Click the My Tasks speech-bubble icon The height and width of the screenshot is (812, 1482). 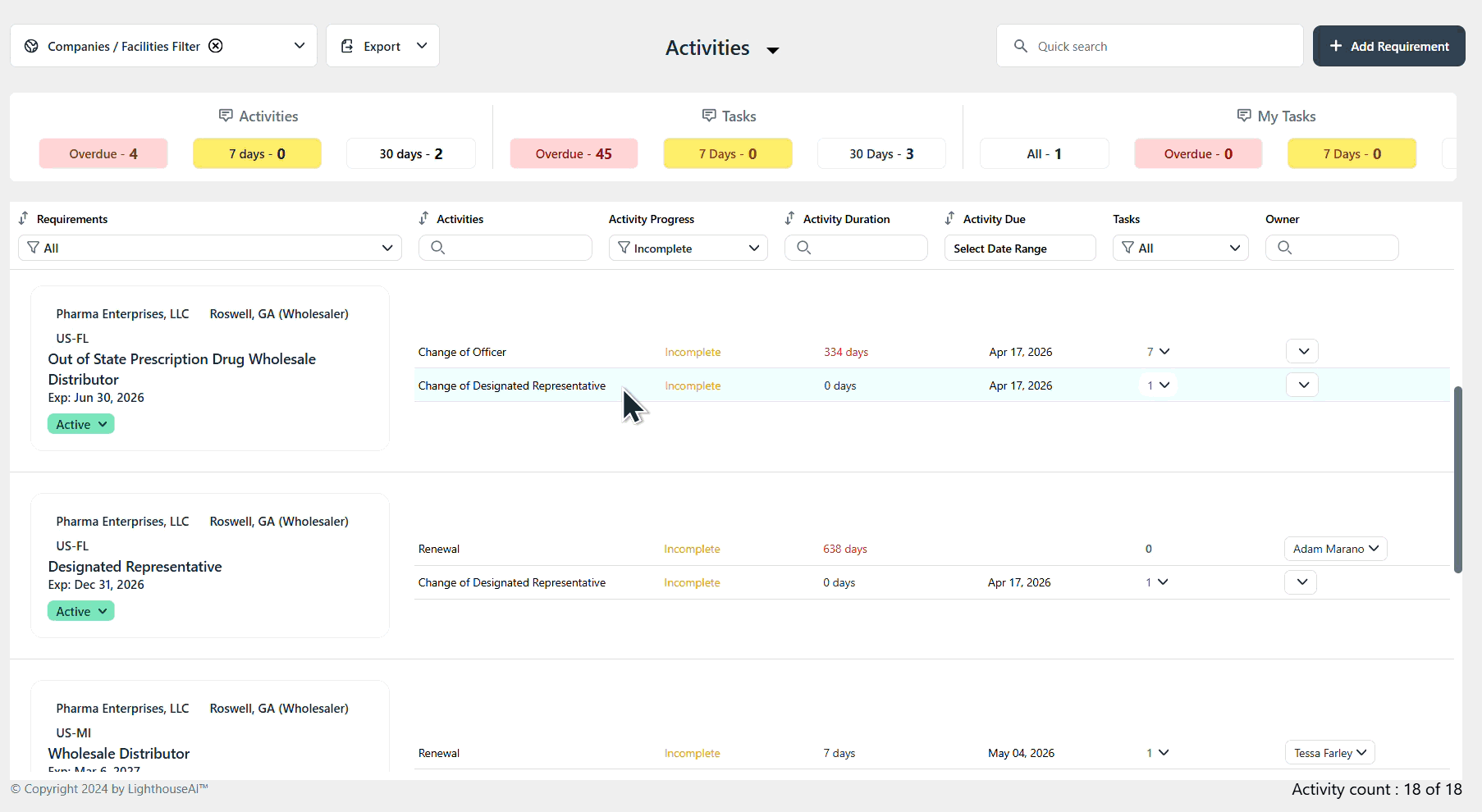tap(1245, 116)
